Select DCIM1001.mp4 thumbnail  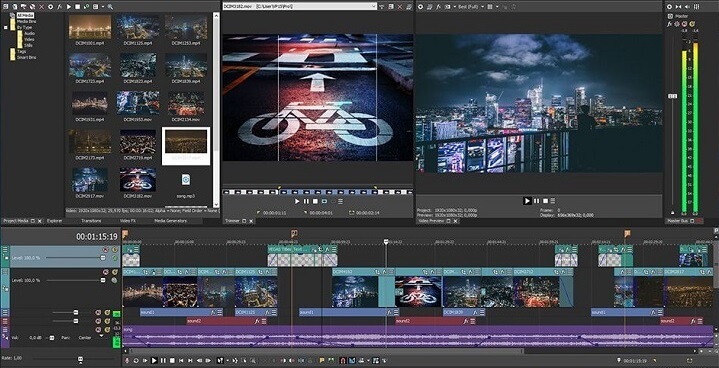(x=90, y=27)
